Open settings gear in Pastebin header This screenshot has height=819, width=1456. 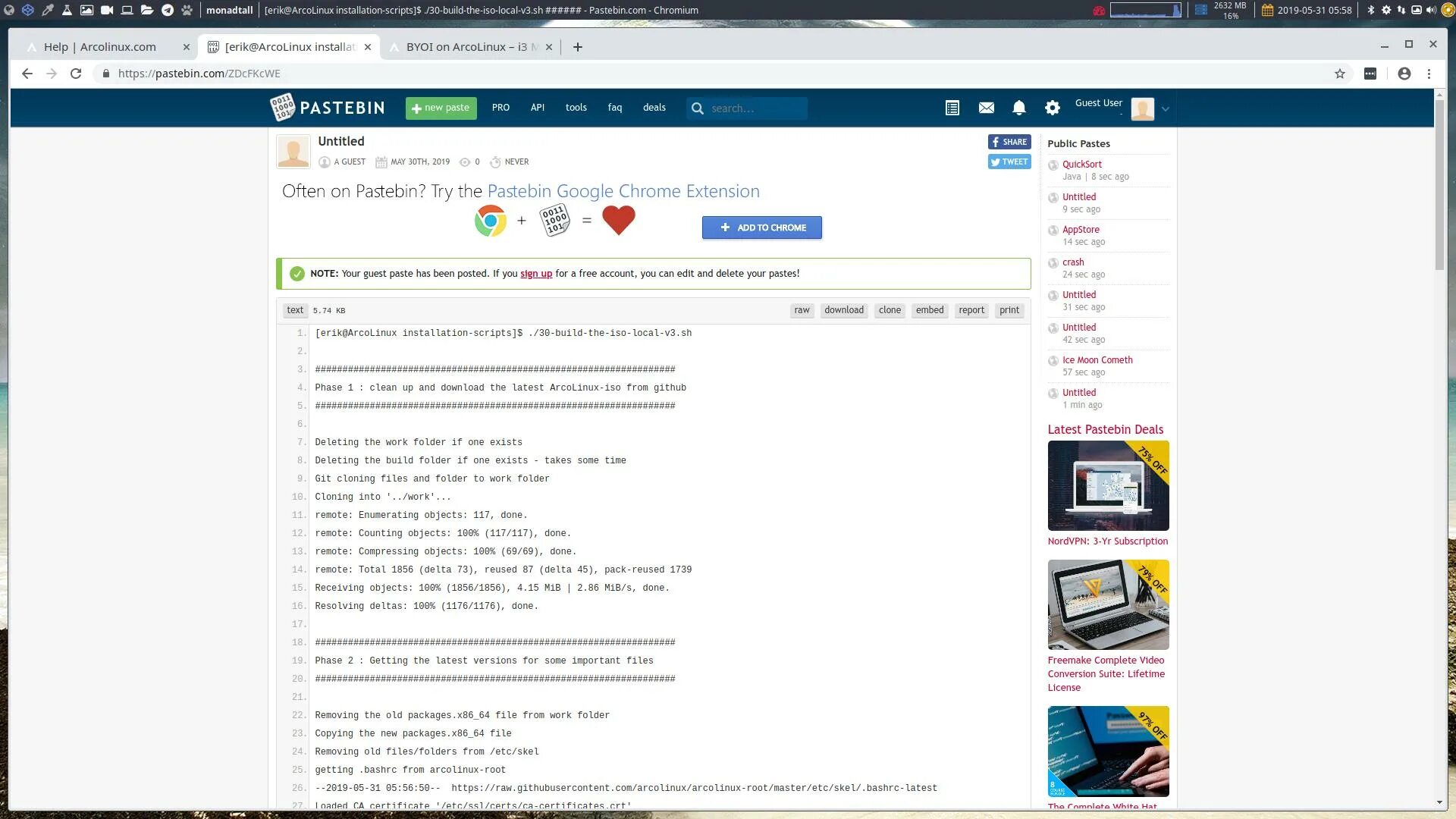click(1052, 108)
